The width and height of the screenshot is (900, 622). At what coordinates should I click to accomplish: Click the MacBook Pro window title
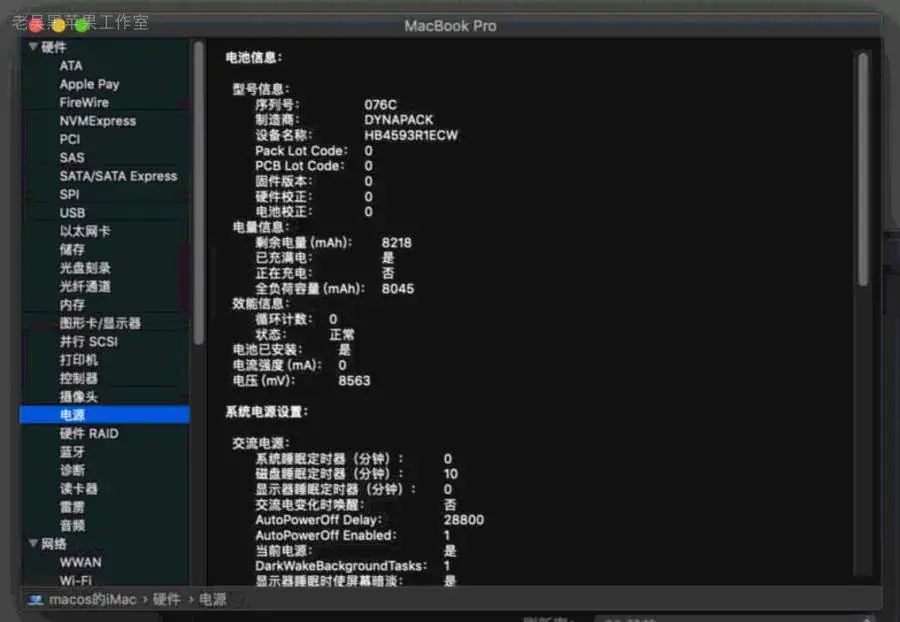451,26
